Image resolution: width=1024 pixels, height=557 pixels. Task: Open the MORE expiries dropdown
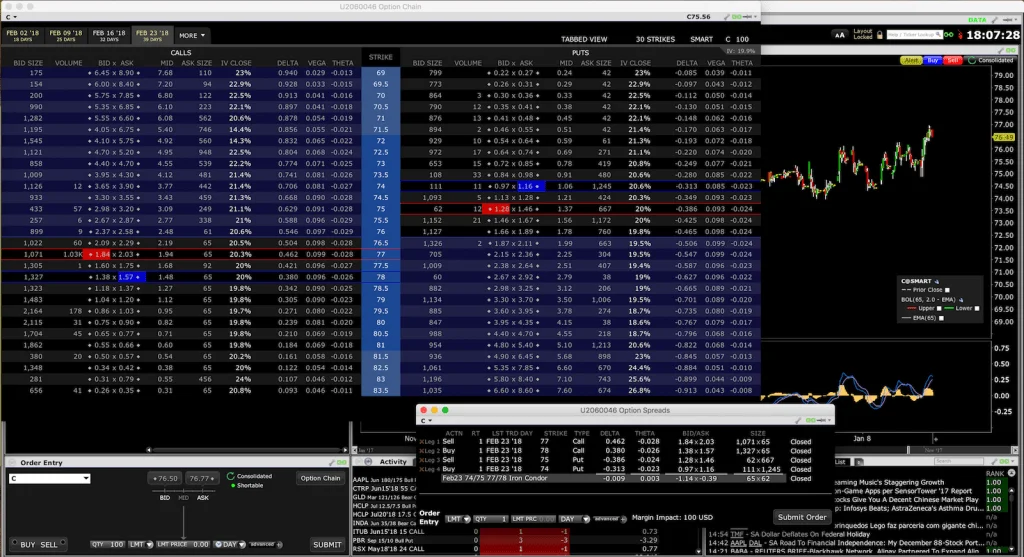point(191,35)
